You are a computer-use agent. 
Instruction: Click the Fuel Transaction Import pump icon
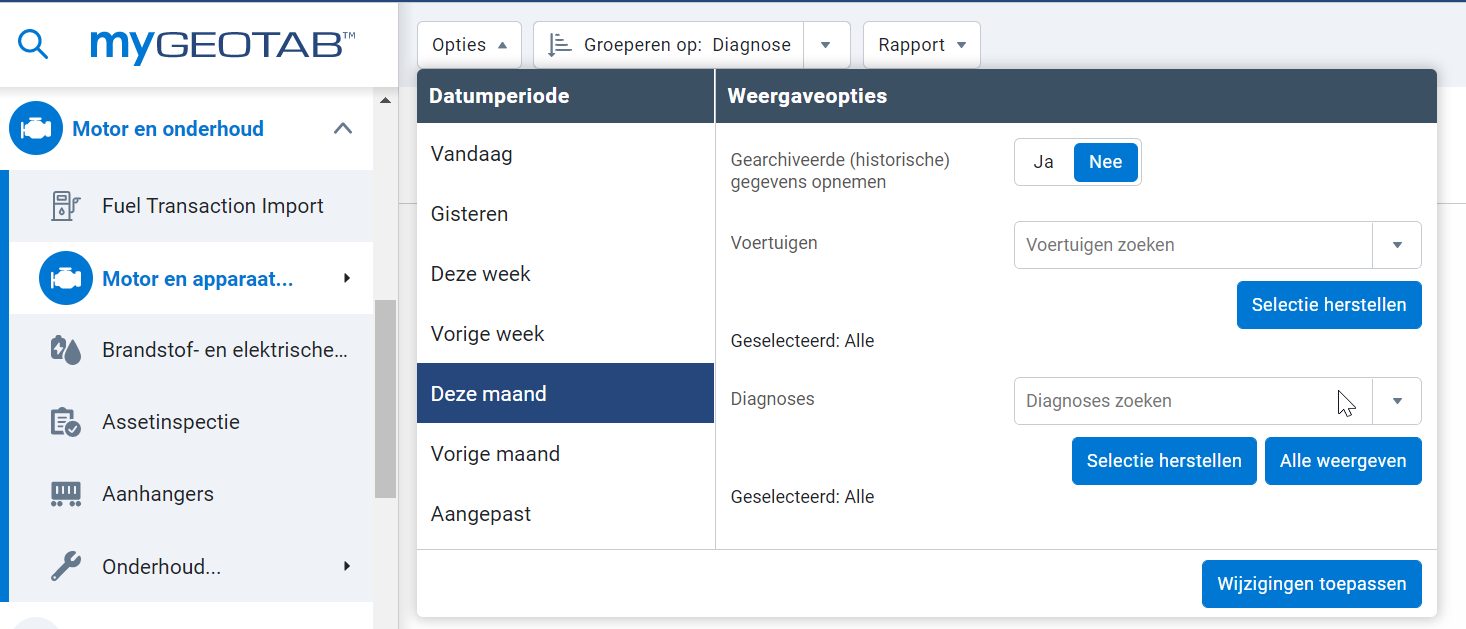tap(65, 206)
